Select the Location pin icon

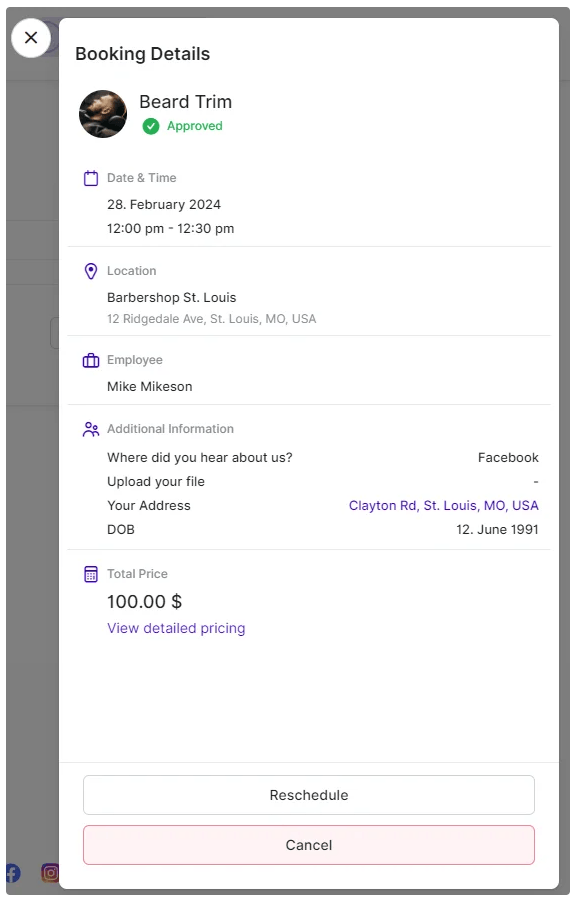coord(90,270)
